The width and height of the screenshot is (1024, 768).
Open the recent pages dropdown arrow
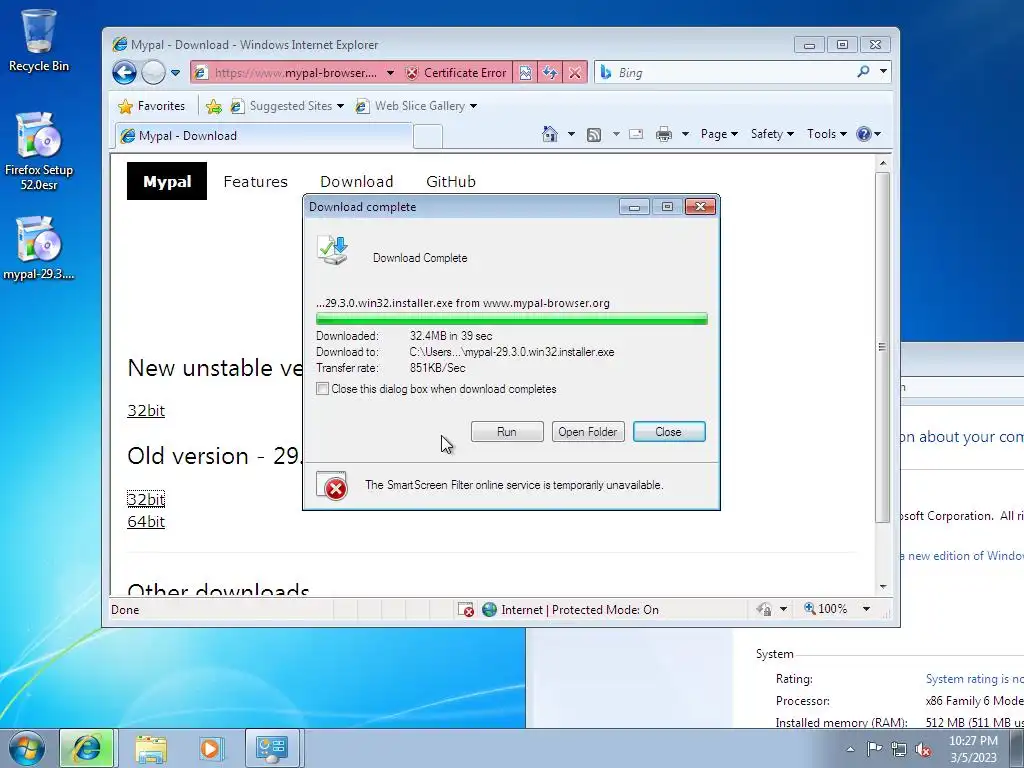click(175, 72)
